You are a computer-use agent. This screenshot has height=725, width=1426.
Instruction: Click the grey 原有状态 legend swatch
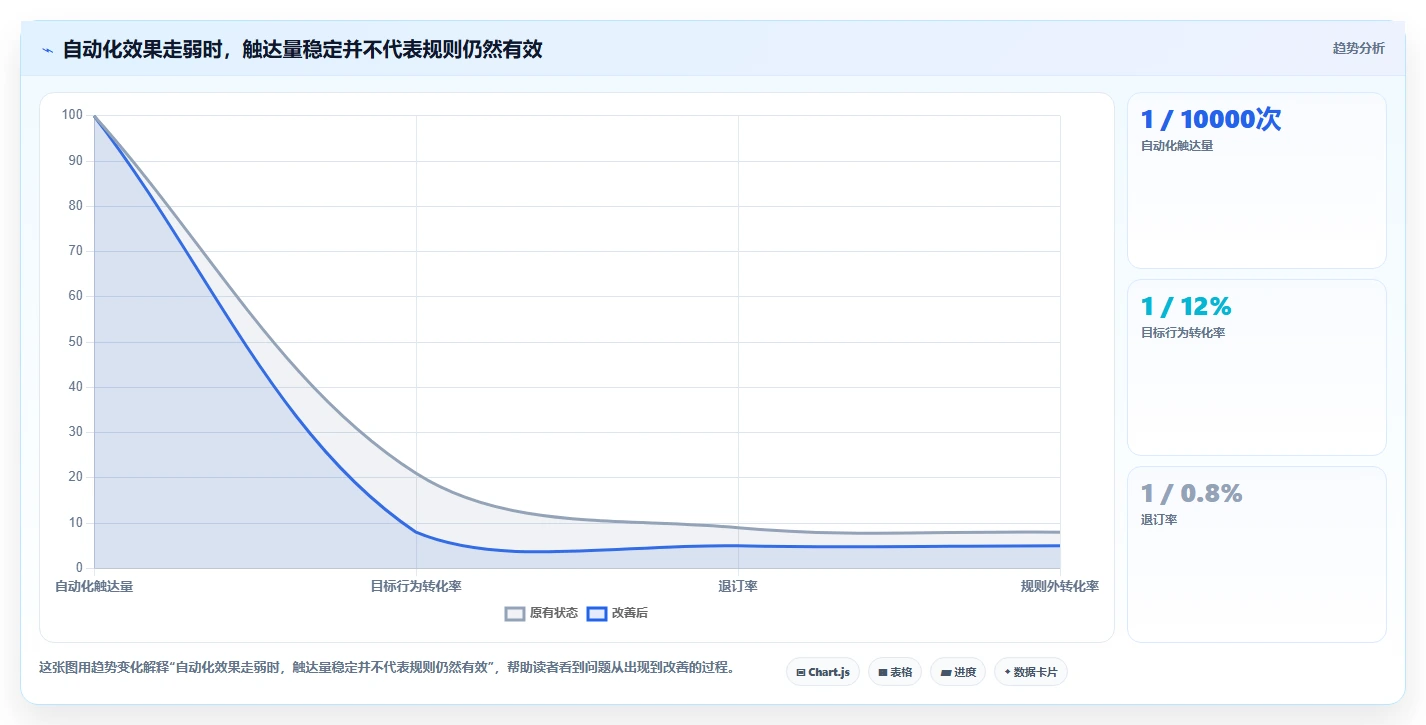pos(515,613)
